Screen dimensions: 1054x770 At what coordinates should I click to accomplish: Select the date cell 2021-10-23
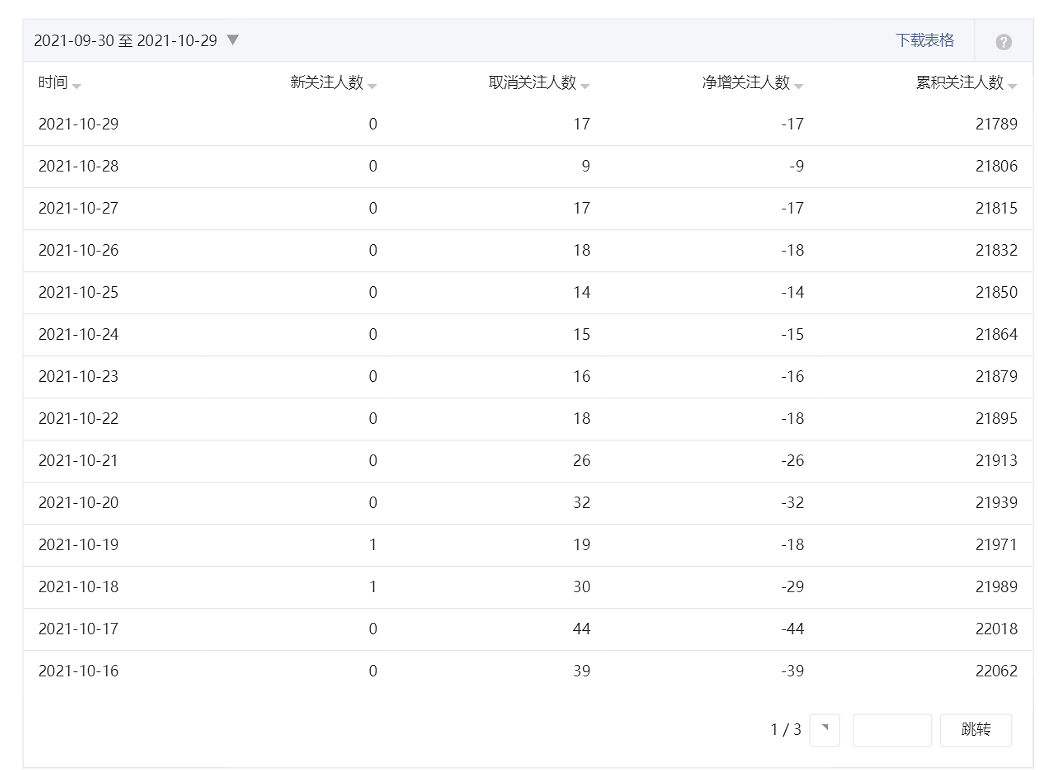(79, 376)
